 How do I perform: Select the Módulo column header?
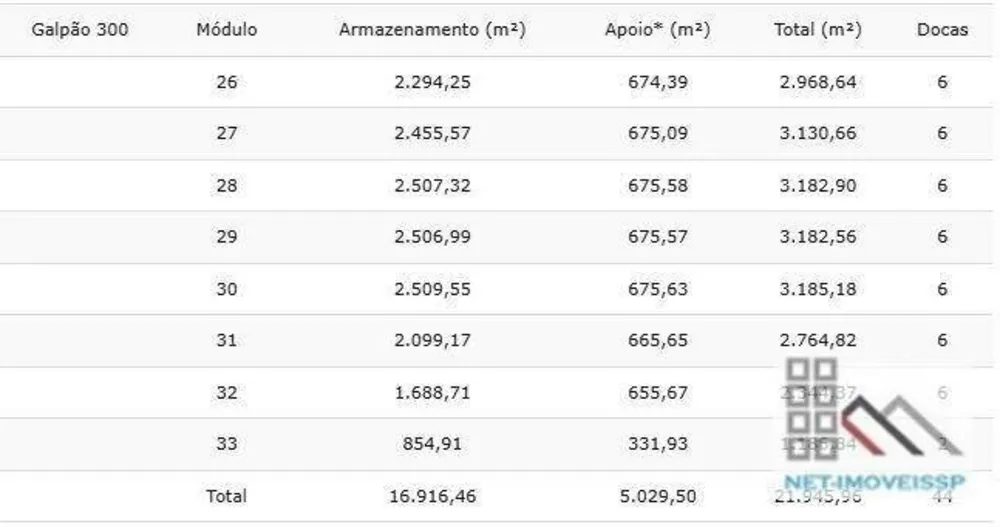[226, 29]
